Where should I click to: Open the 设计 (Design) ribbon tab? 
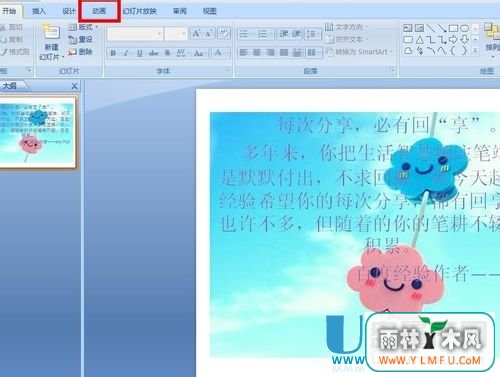[69, 11]
